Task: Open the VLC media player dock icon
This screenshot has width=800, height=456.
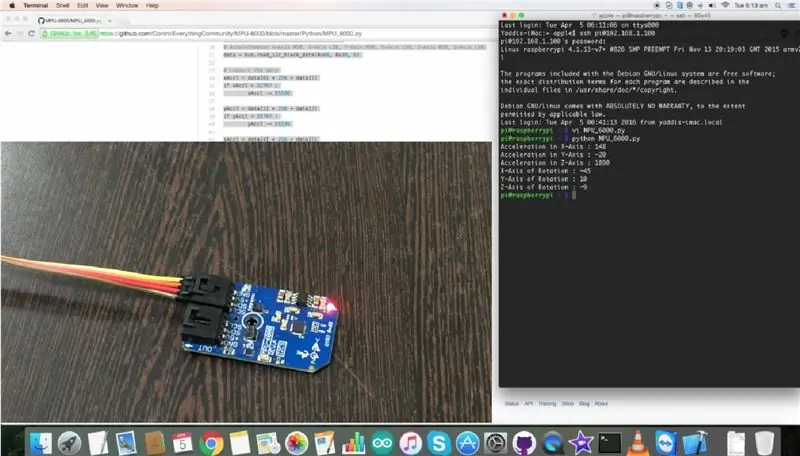Action: [637, 443]
